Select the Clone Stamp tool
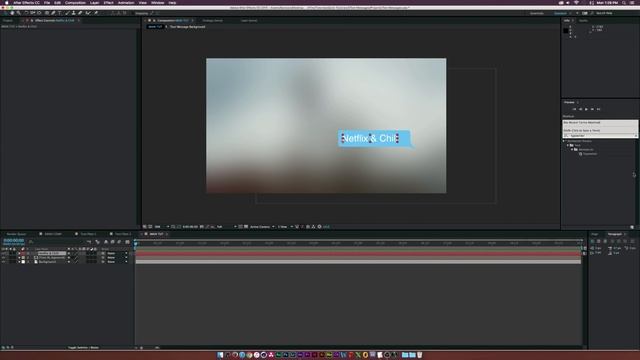The image size is (640, 360). pos(73,13)
